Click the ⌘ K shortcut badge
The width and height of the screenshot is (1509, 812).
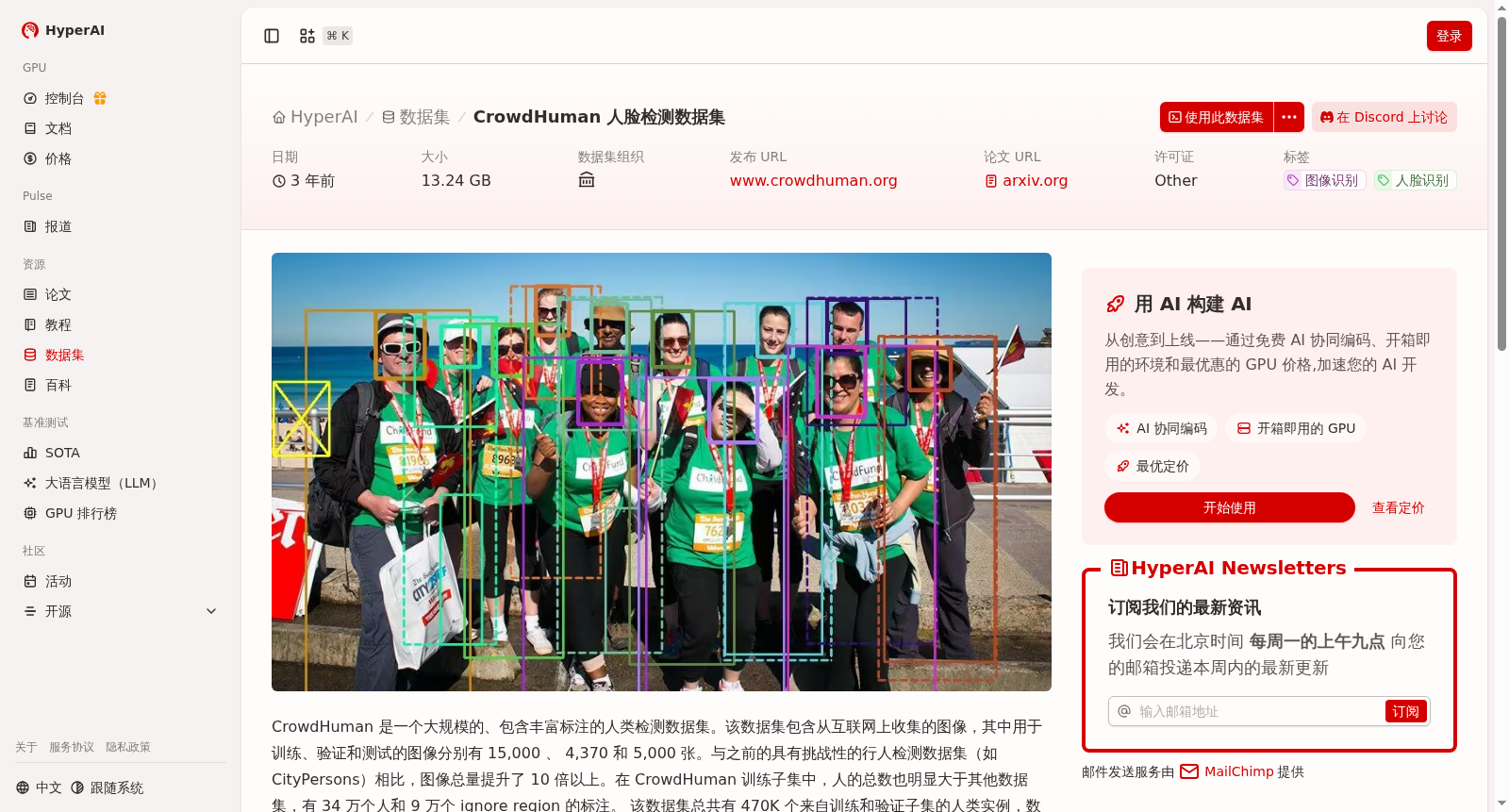[x=338, y=36]
